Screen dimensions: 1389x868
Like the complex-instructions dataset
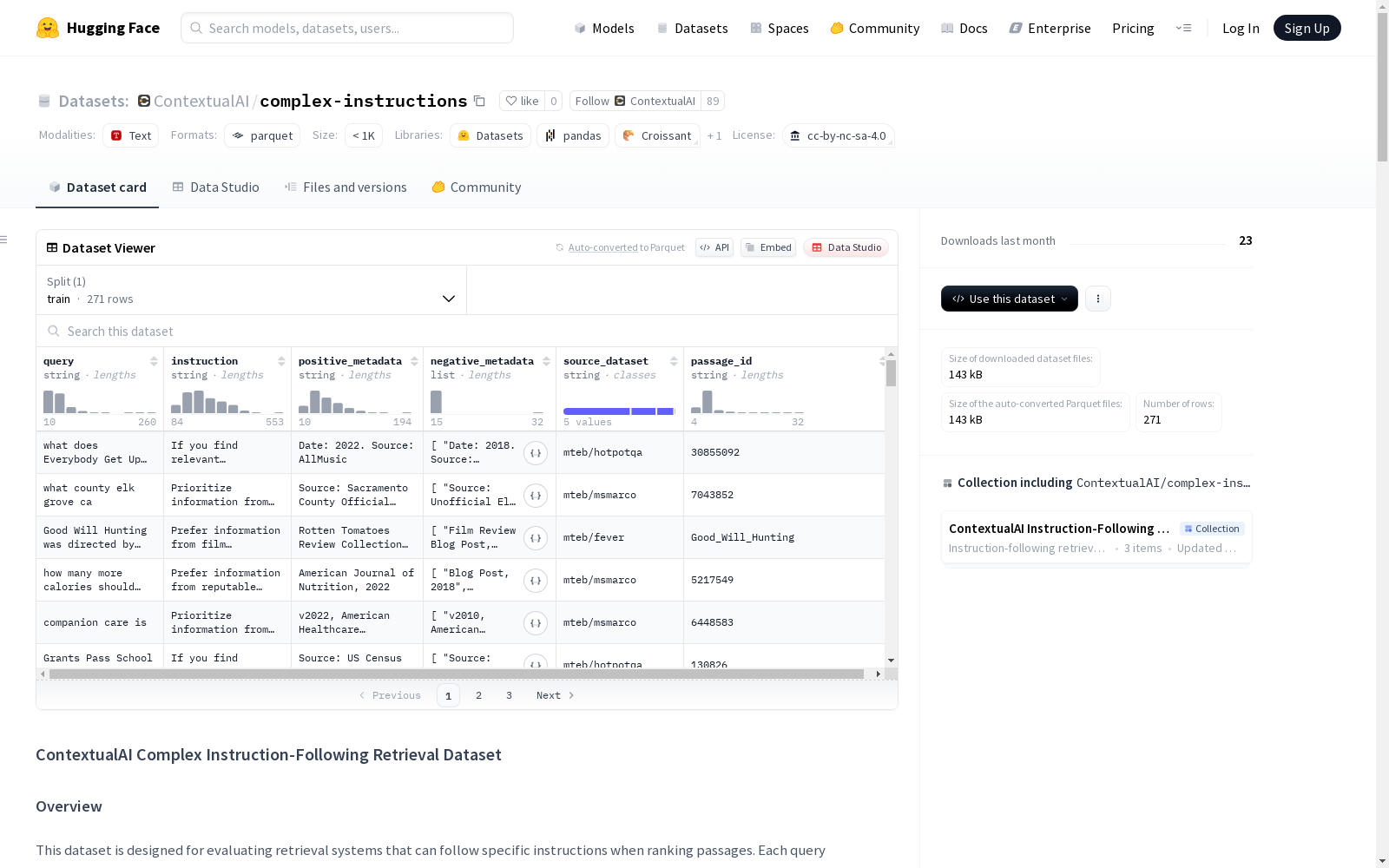pos(523,101)
